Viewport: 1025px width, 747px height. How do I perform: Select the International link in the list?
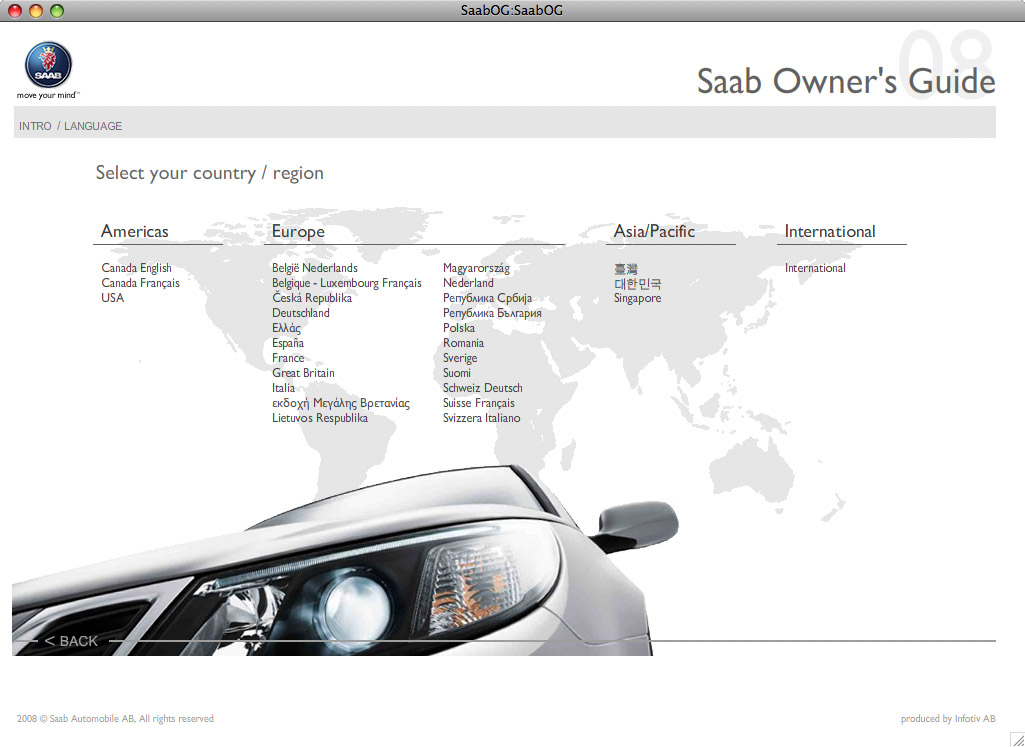815,268
